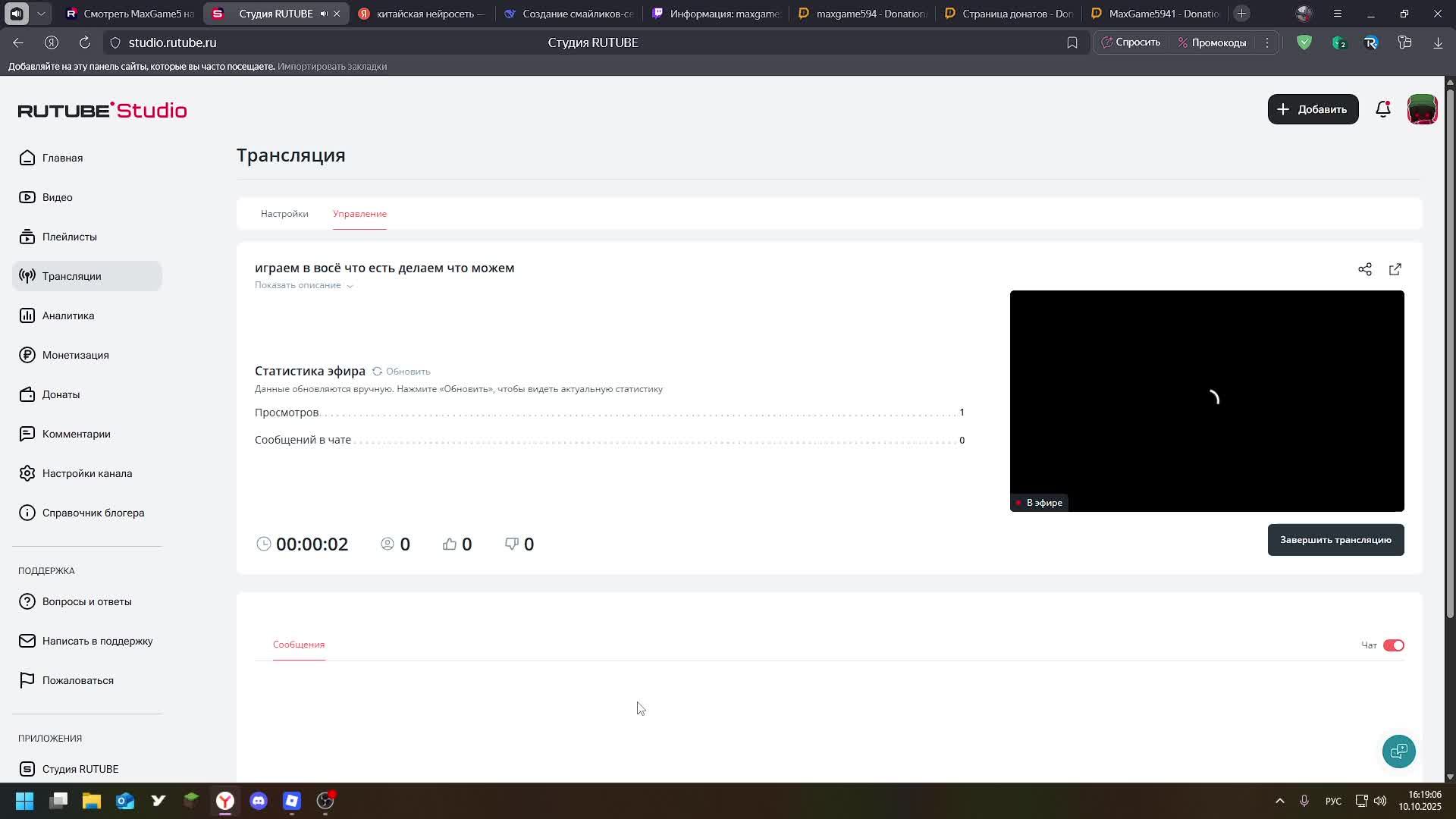Toggle the Чат switch off
Image resolution: width=1456 pixels, height=819 pixels.
[1393, 645]
